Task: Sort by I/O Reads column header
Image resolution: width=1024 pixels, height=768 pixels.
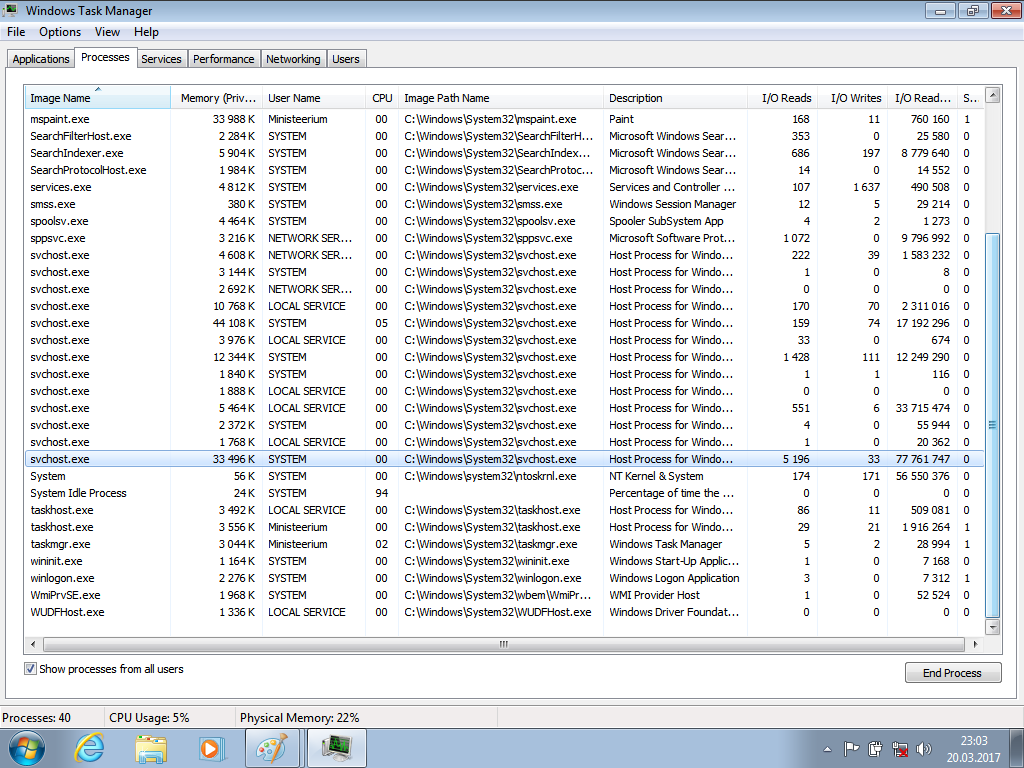Action: click(x=782, y=98)
